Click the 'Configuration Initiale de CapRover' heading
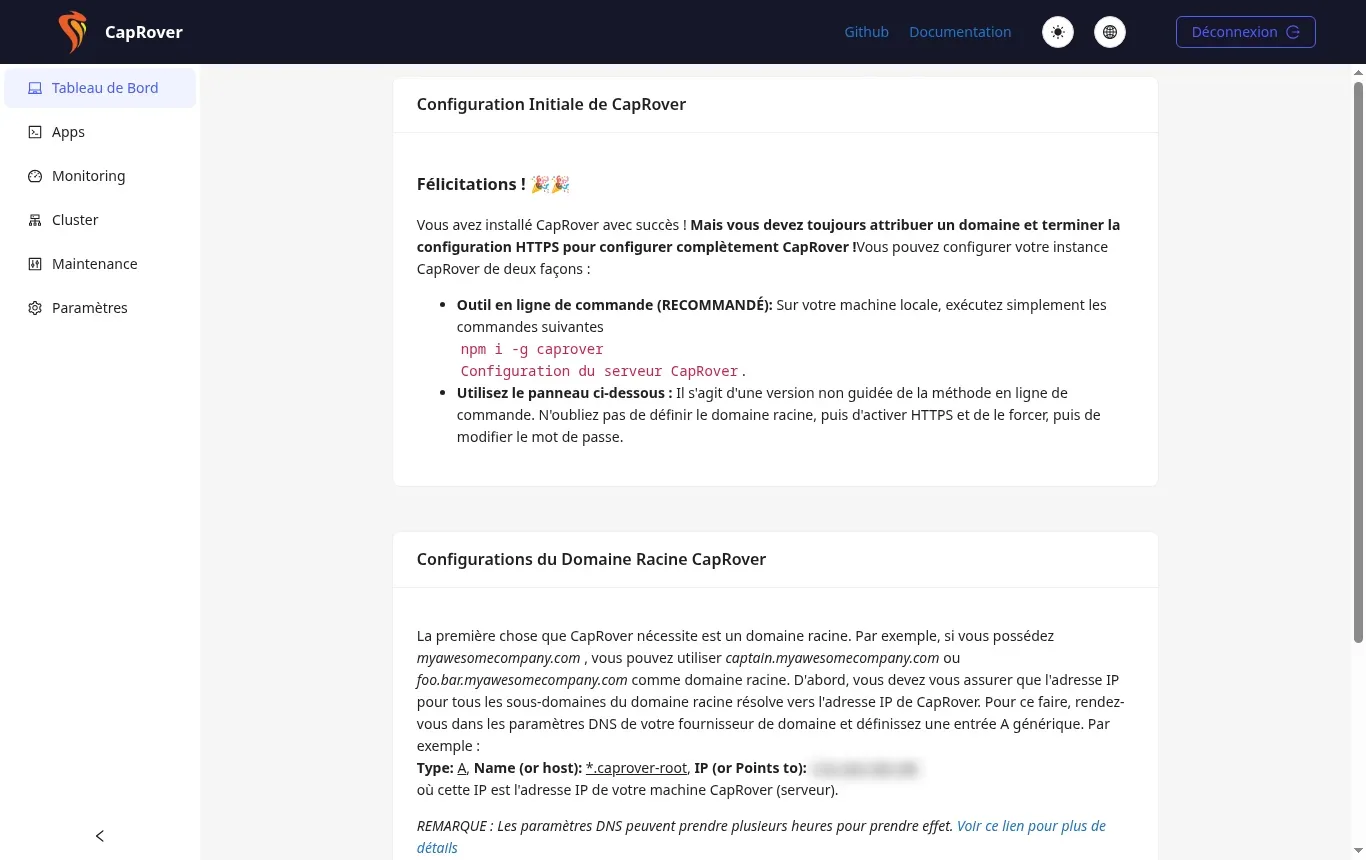Screen dimensions: 1366x860 pos(551,104)
